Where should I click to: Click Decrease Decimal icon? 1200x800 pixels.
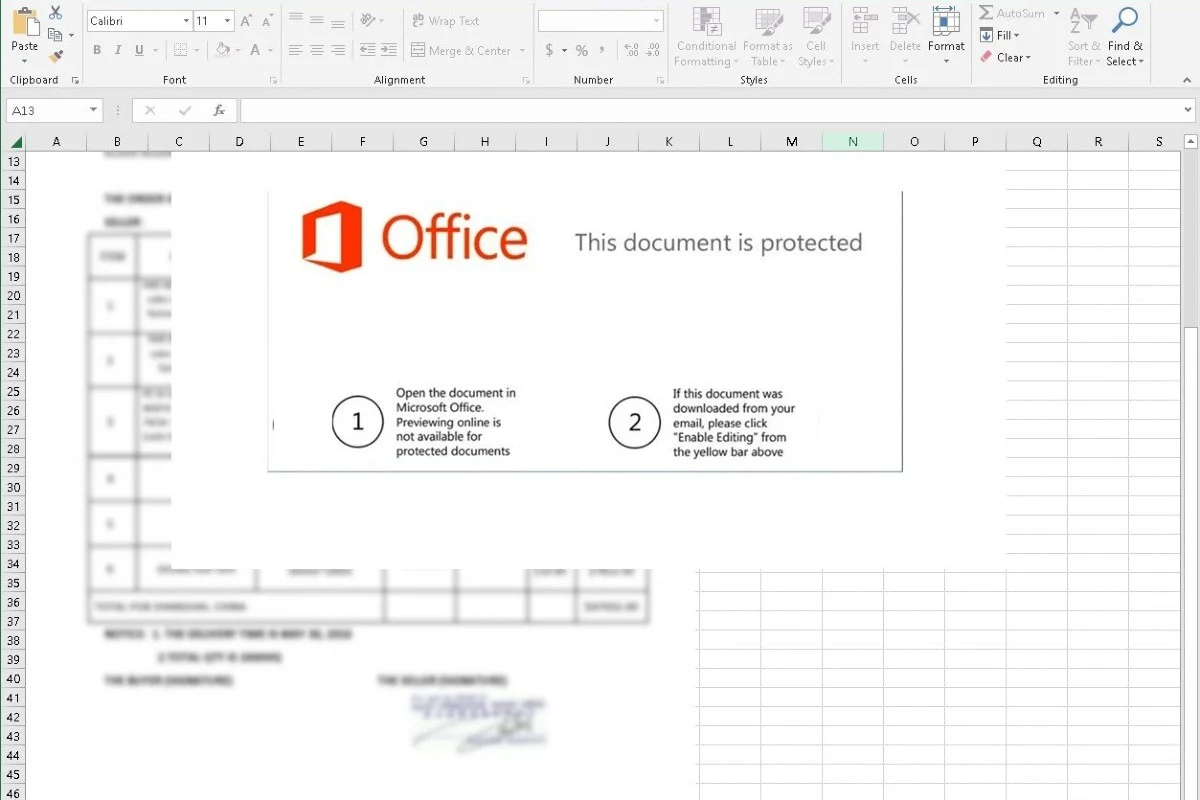[x=654, y=50]
